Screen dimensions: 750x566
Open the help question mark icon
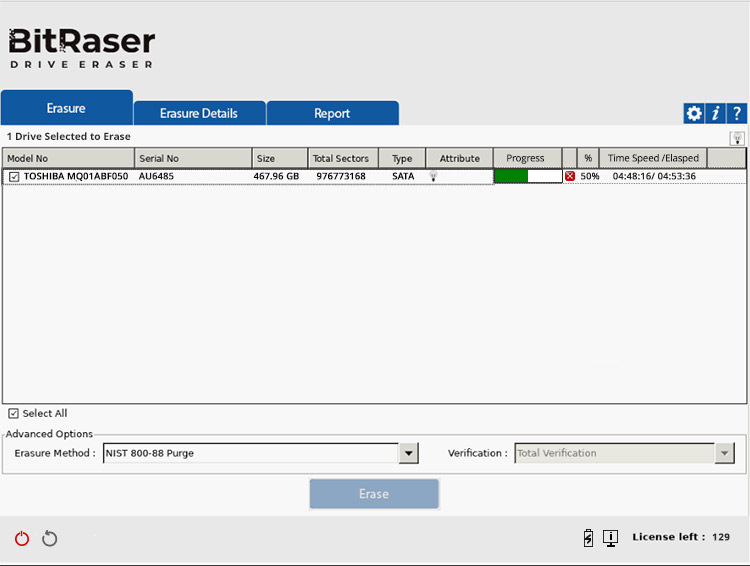pyautogui.click(x=737, y=113)
